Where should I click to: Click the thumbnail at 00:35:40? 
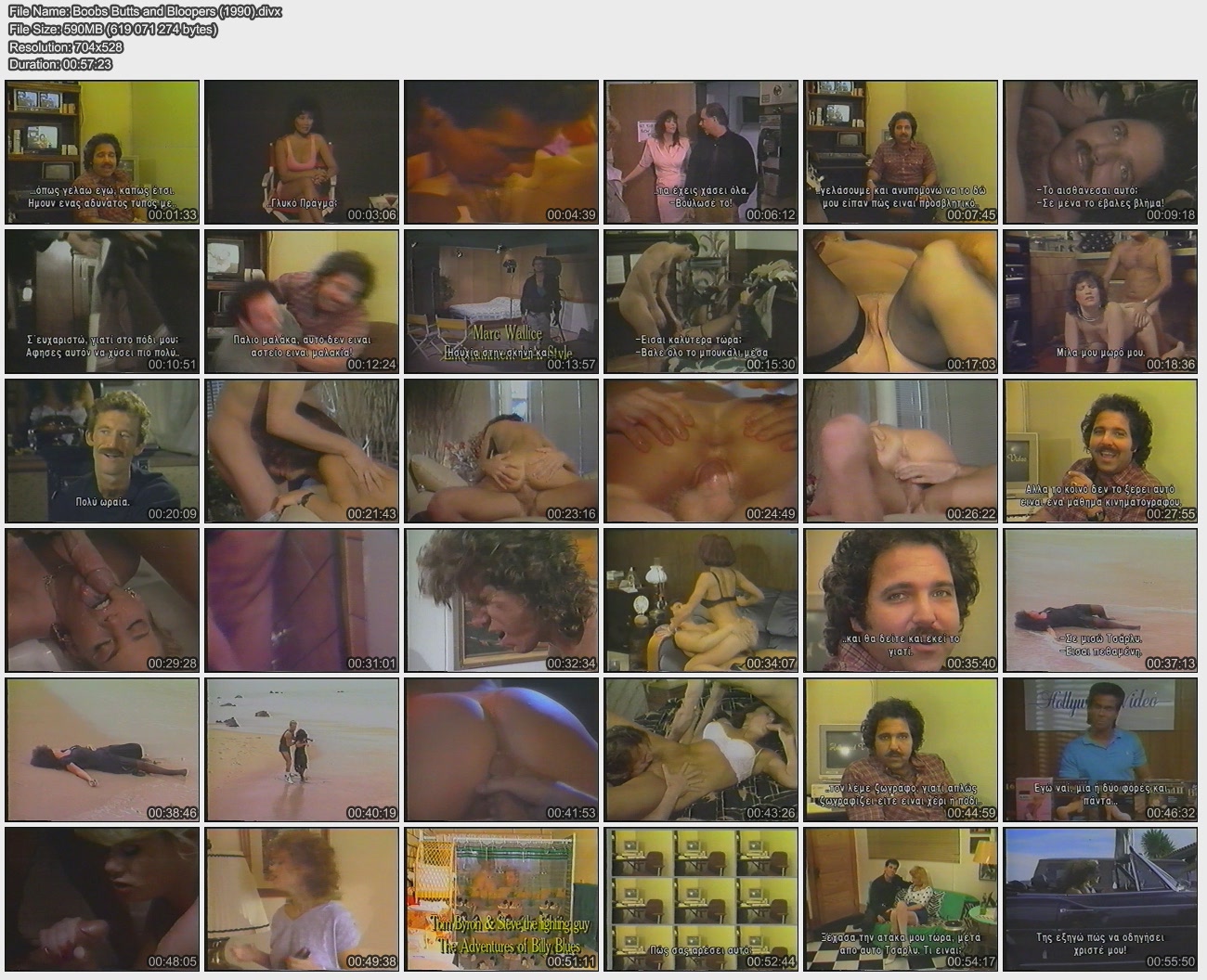[x=901, y=601]
